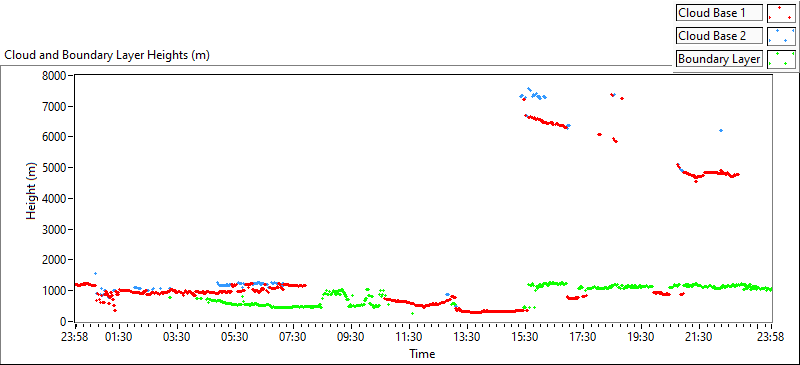Click the 2000 height axis label
Screen dimensions: 800x365
click(55, 260)
